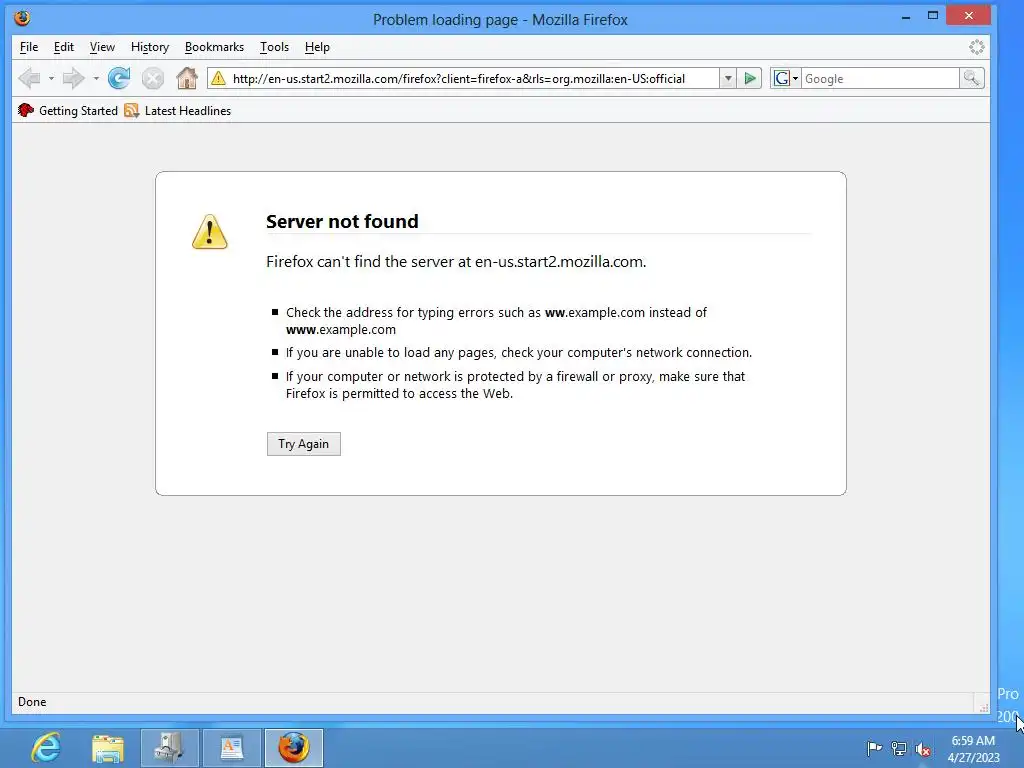
Task: Open the Bookmarks menu
Action: [214, 47]
